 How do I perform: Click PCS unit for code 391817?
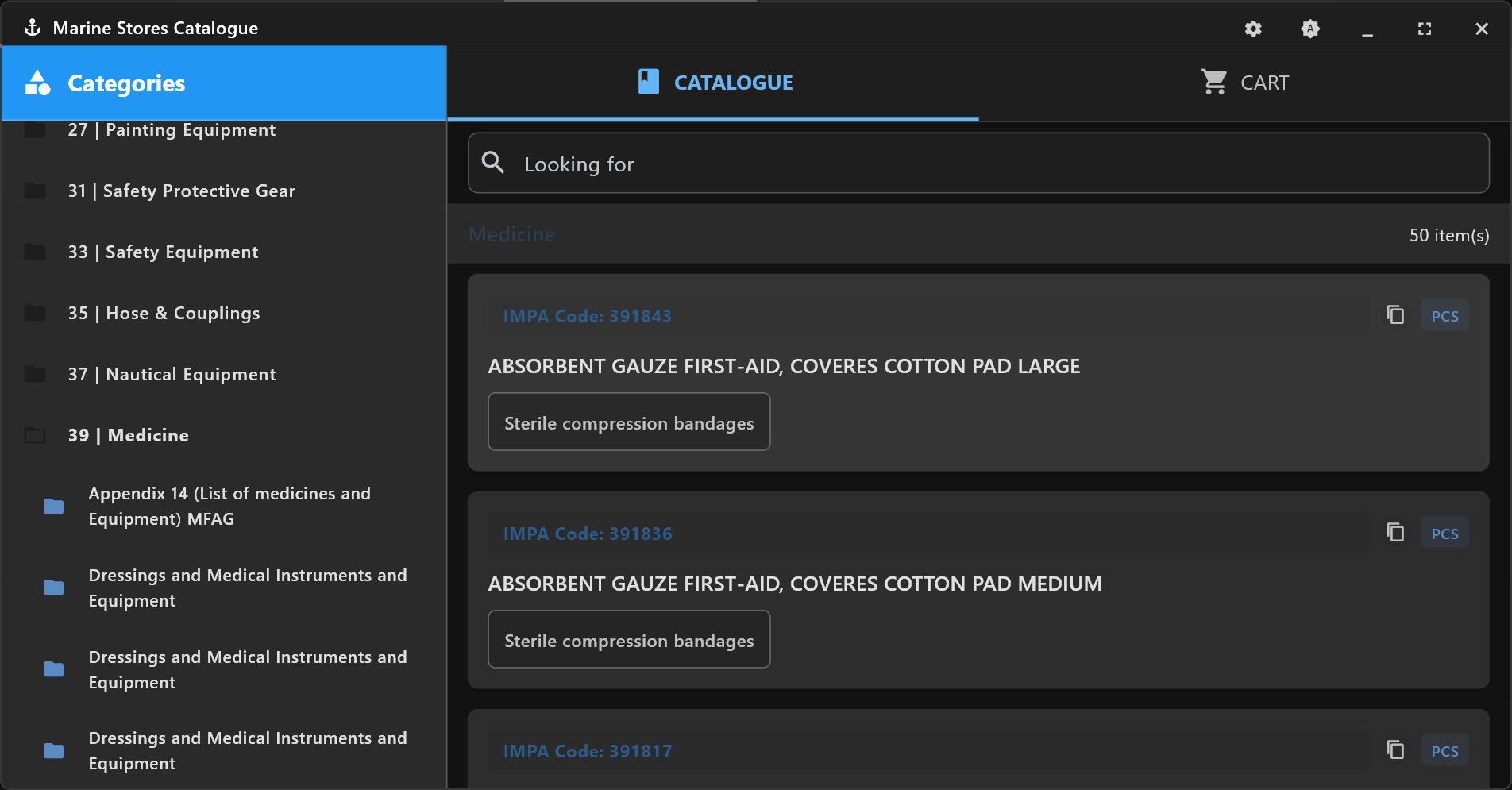[1444, 750]
